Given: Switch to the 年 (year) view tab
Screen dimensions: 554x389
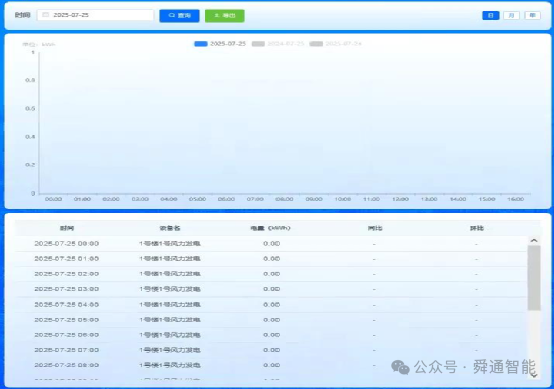Looking at the screenshot, I should tap(532, 15).
